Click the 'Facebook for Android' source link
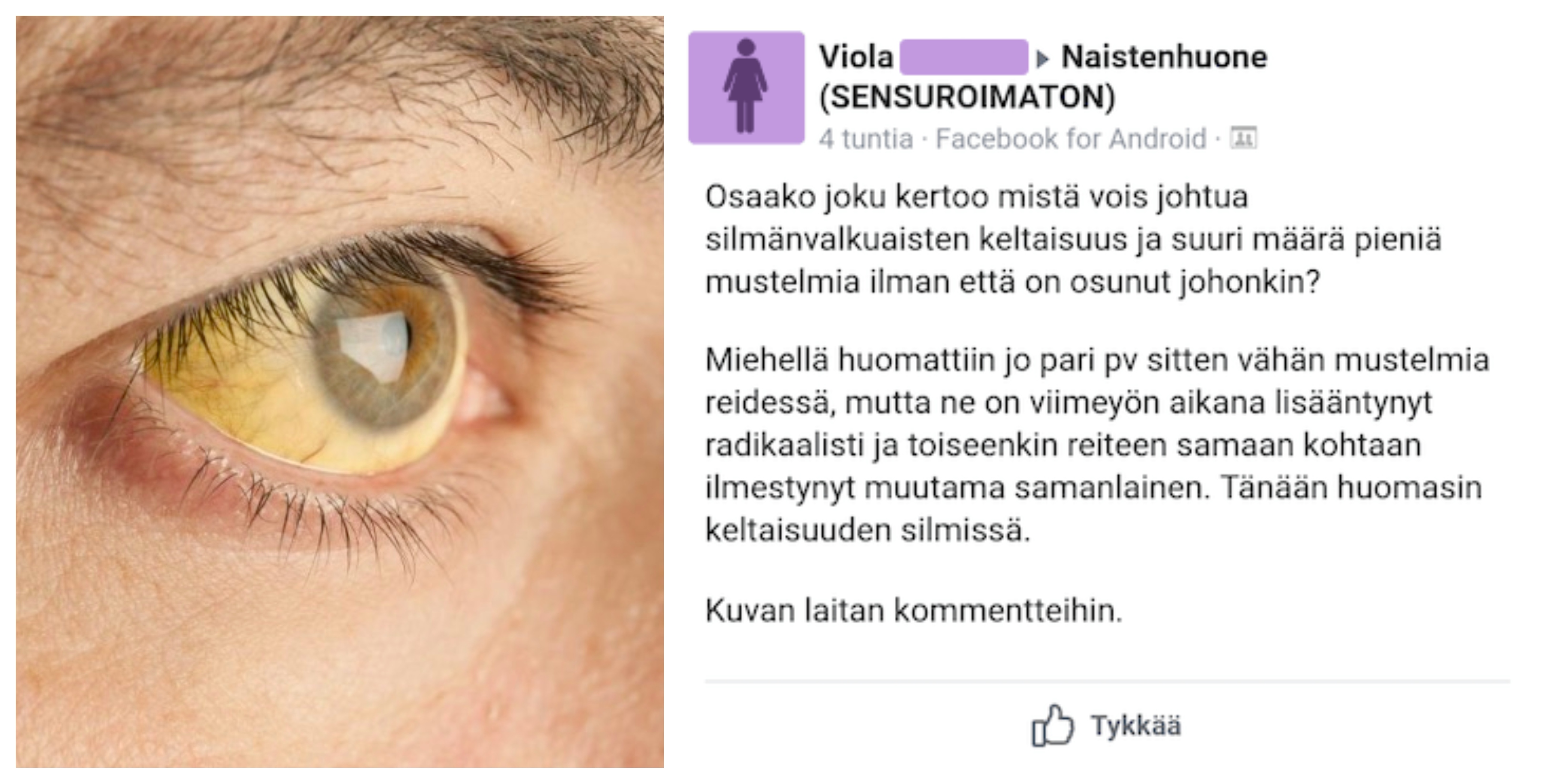The height and width of the screenshot is (784, 1556). click(1070, 139)
